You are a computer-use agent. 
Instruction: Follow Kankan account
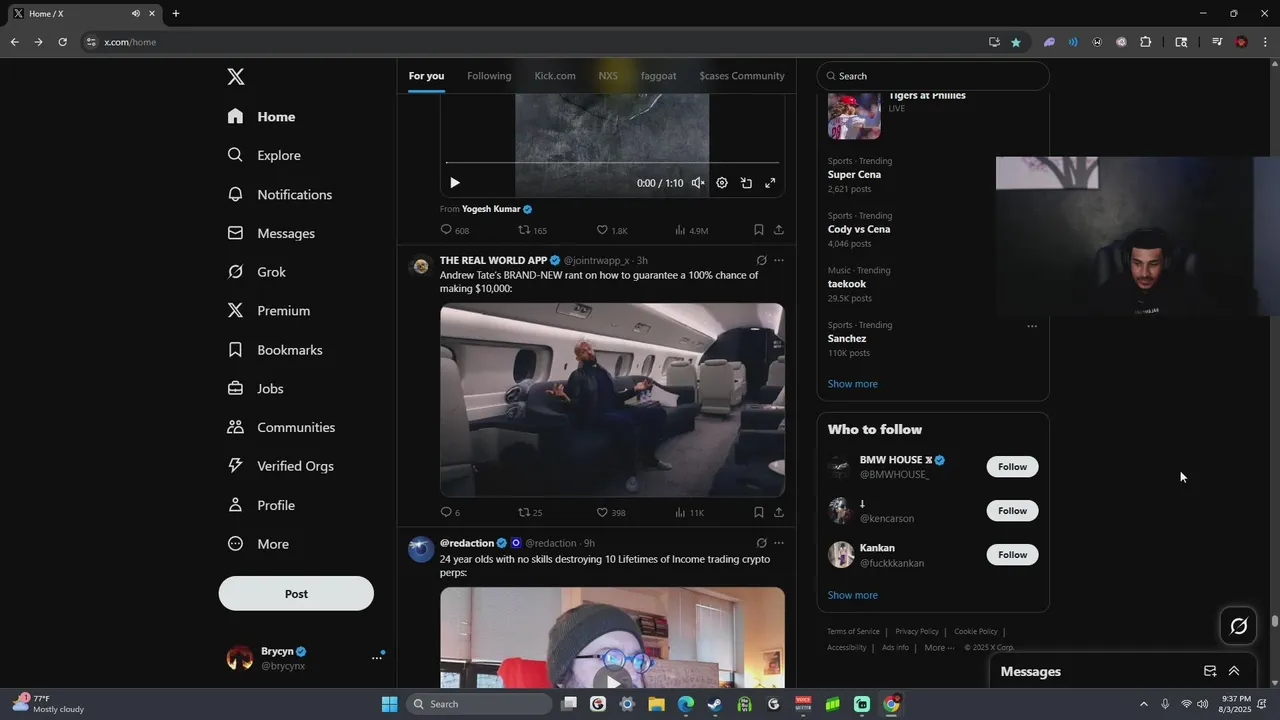1012,555
